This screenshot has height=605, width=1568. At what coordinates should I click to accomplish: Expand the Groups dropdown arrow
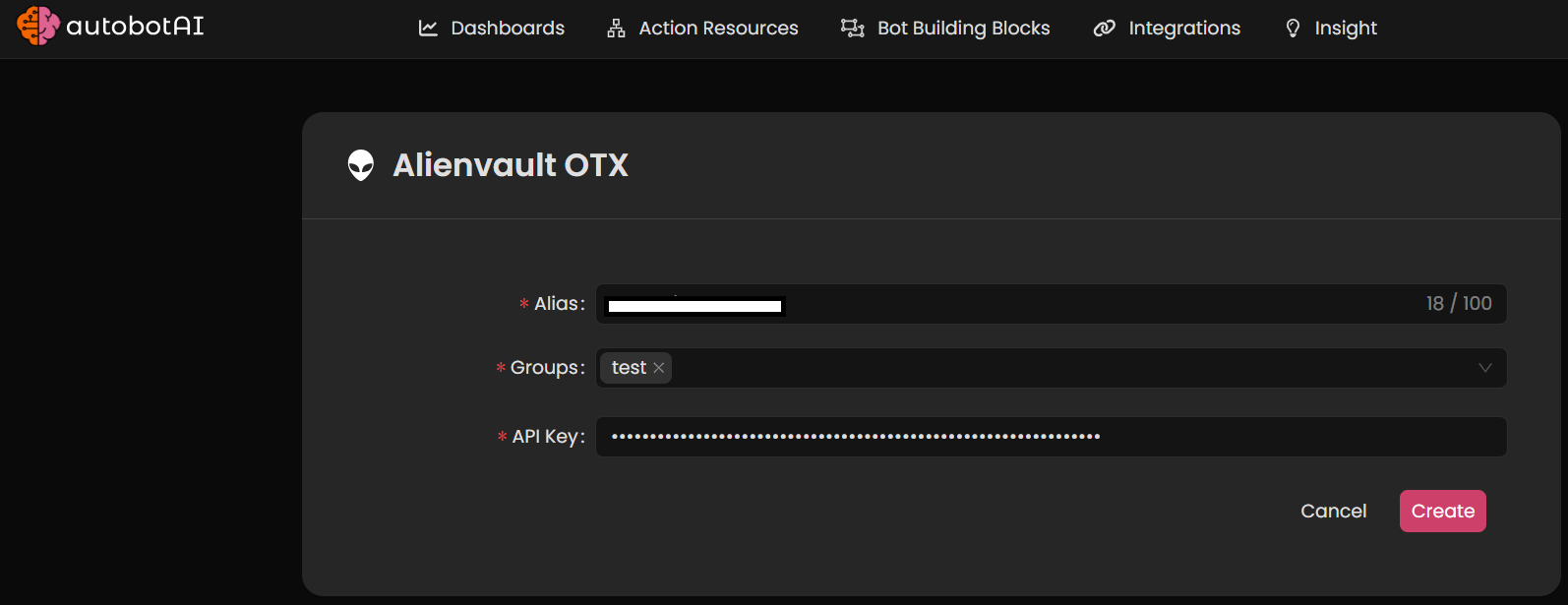coord(1485,368)
